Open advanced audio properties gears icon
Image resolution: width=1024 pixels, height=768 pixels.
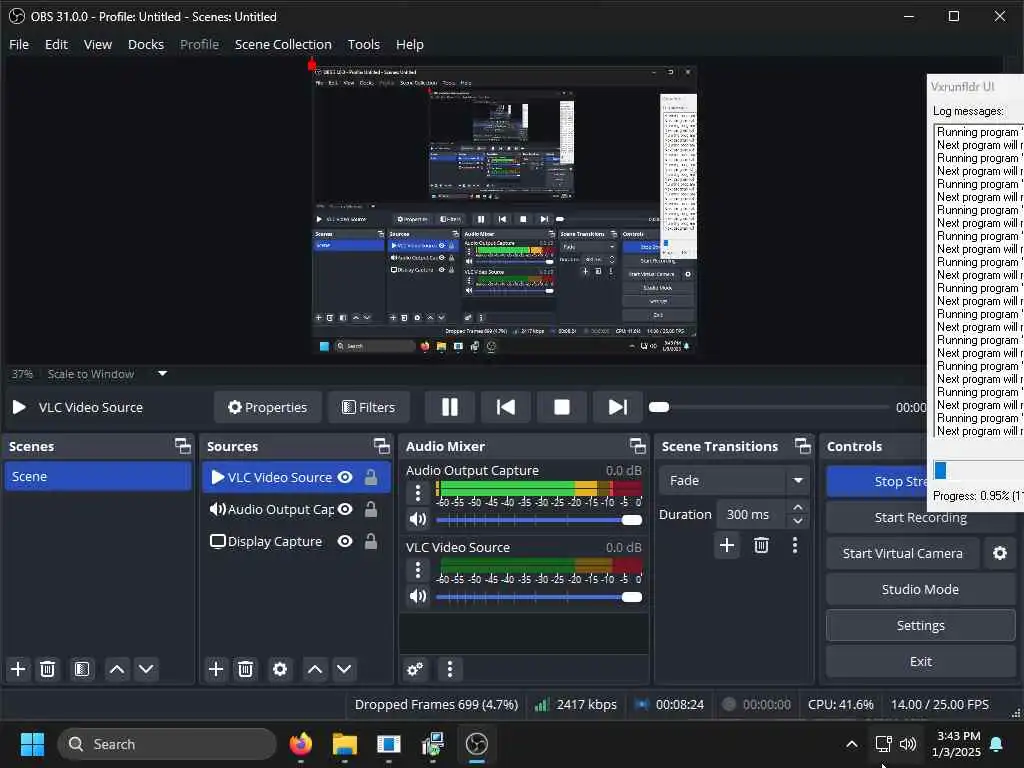click(x=415, y=669)
